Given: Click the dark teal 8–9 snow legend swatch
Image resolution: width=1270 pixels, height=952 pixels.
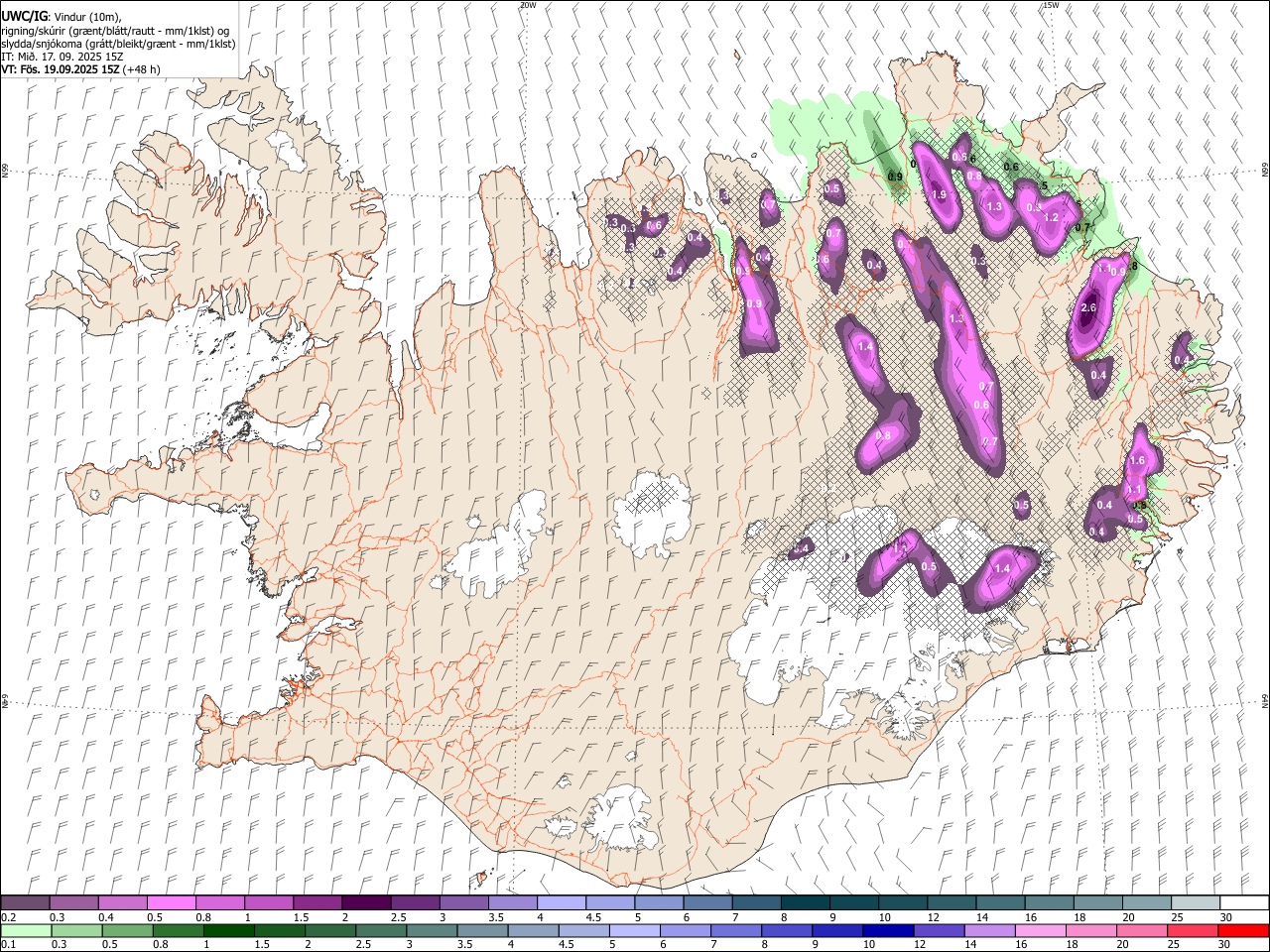Looking at the screenshot, I should pos(805,902).
